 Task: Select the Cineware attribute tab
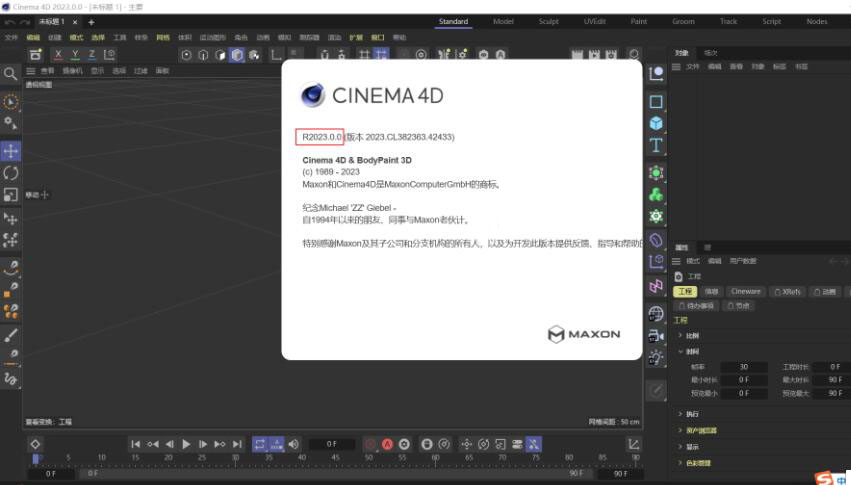(x=746, y=292)
